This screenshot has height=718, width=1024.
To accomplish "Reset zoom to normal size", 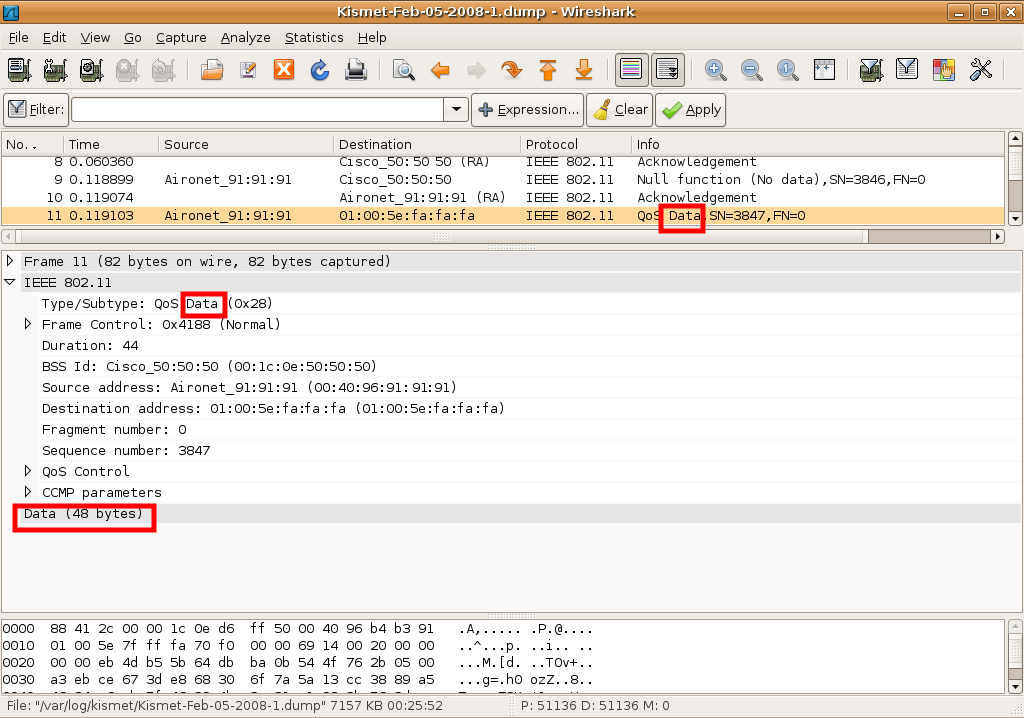I will tap(788, 69).
